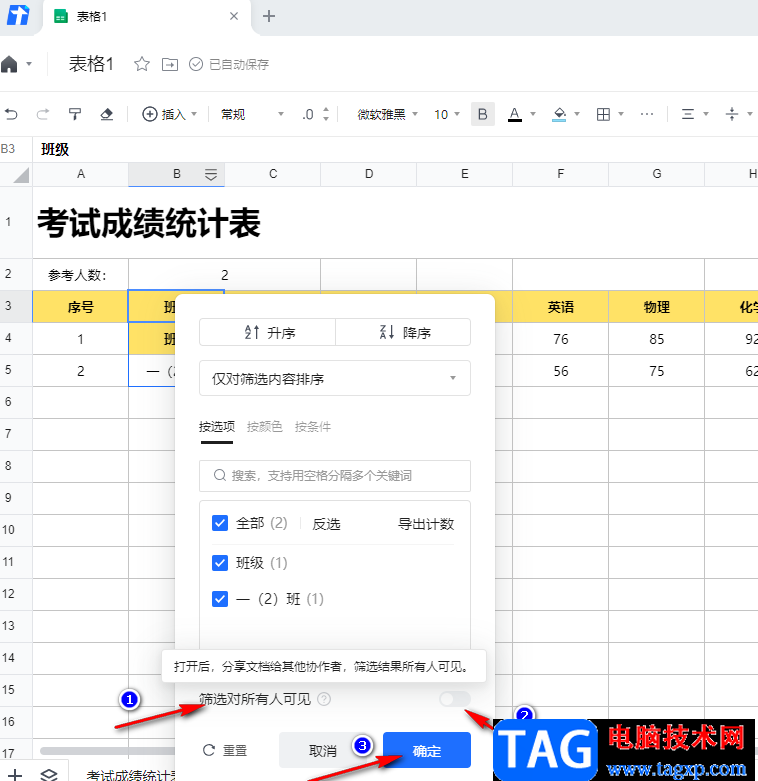This screenshot has width=758, height=781.
Task: Open the 常规 number format dropdown
Action: [x=252, y=115]
